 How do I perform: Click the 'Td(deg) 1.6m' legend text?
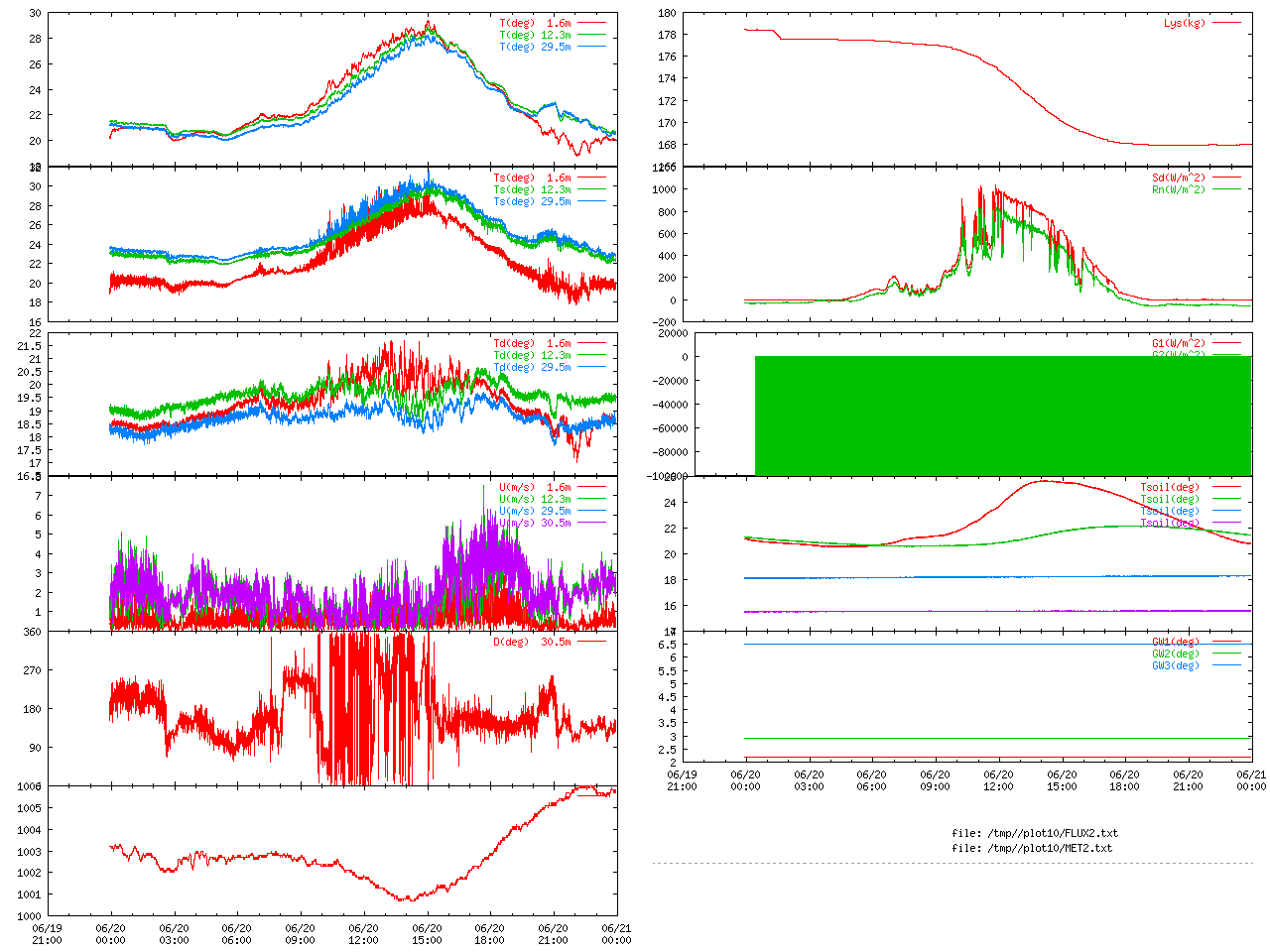point(533,343)
